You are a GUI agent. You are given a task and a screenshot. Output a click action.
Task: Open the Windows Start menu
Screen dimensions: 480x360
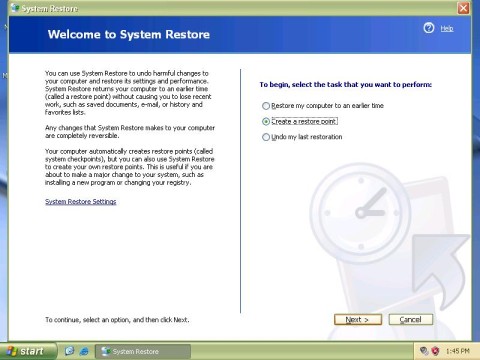click(x=28, y=351)
